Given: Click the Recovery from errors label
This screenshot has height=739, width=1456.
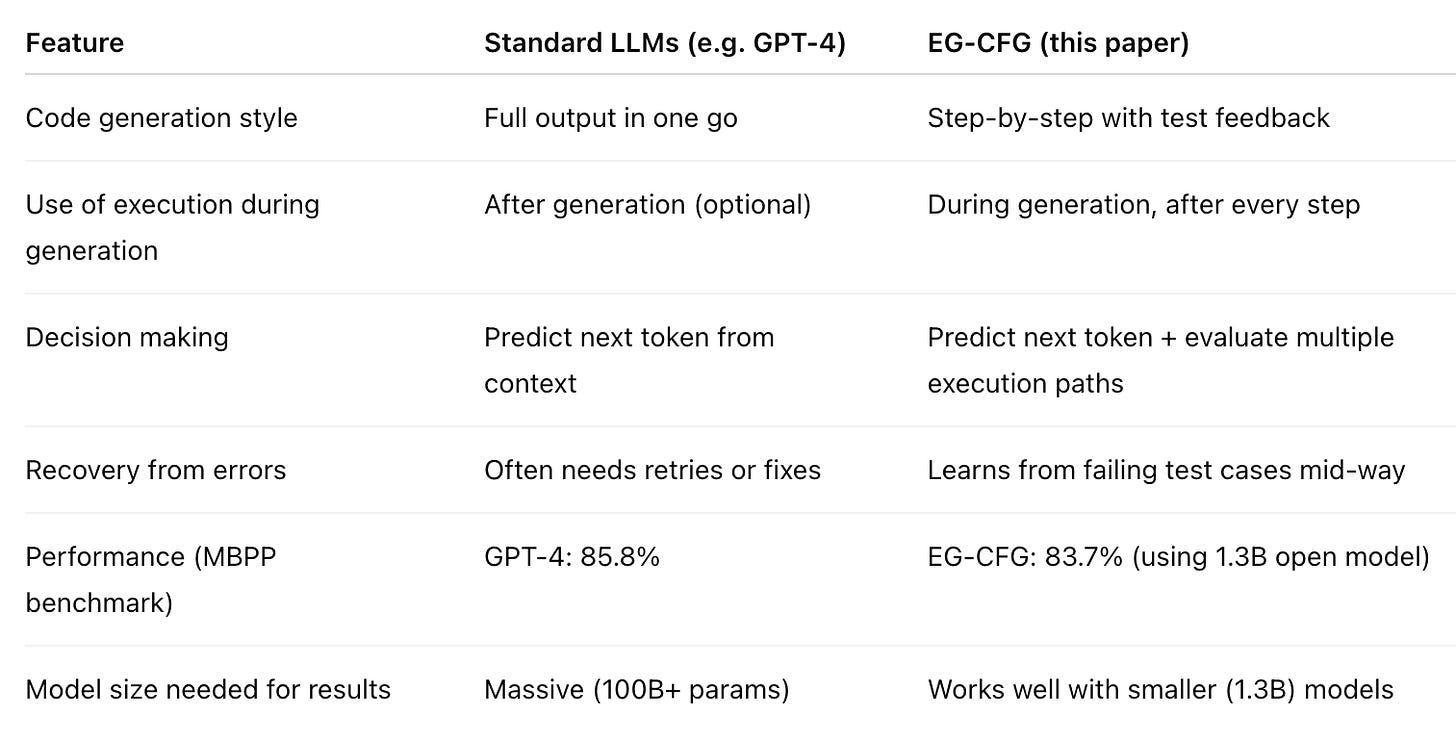Looking at the screenshot, I should click(156, 470).
